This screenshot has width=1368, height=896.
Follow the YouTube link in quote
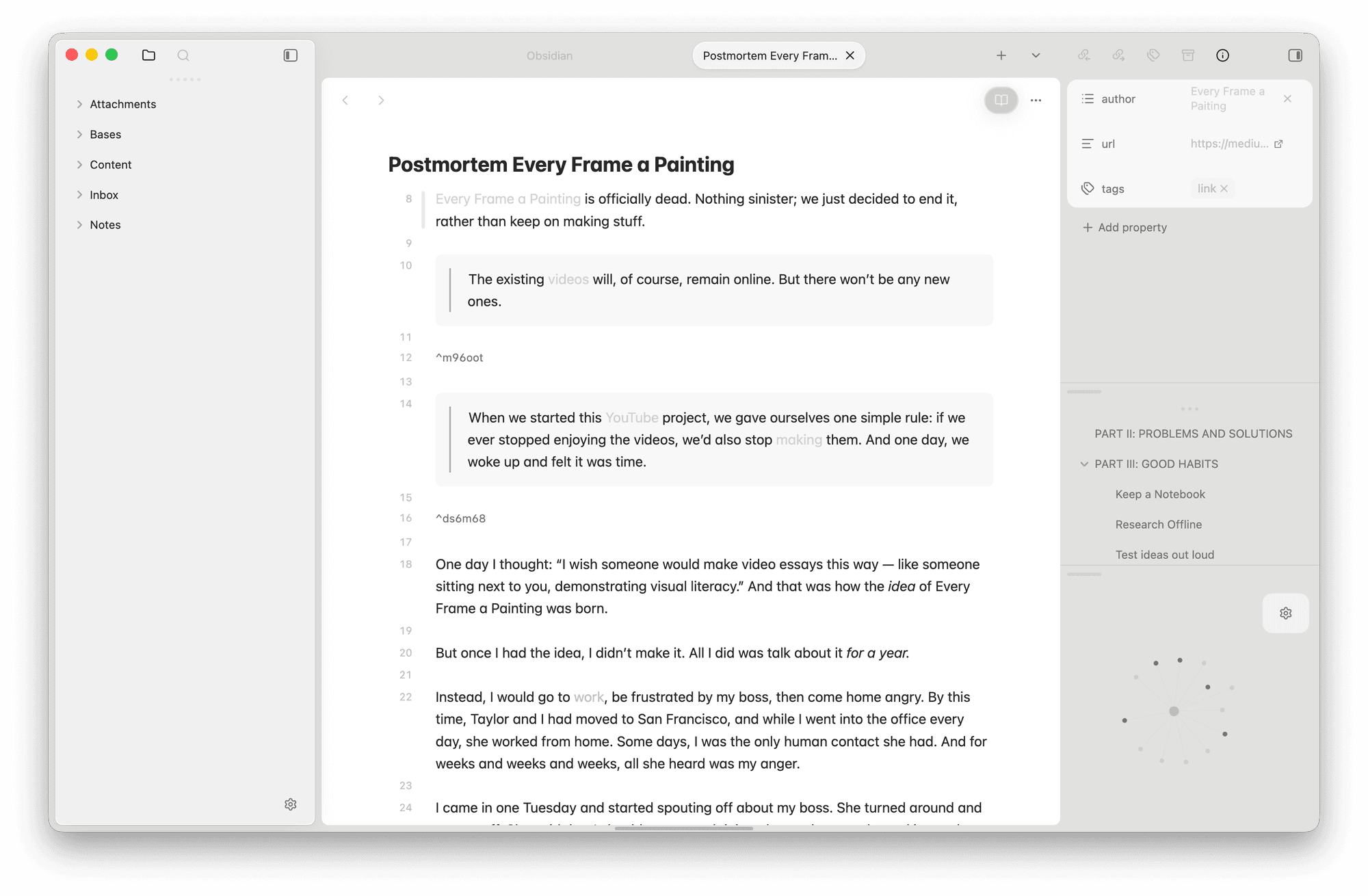[x=632, y=417]
